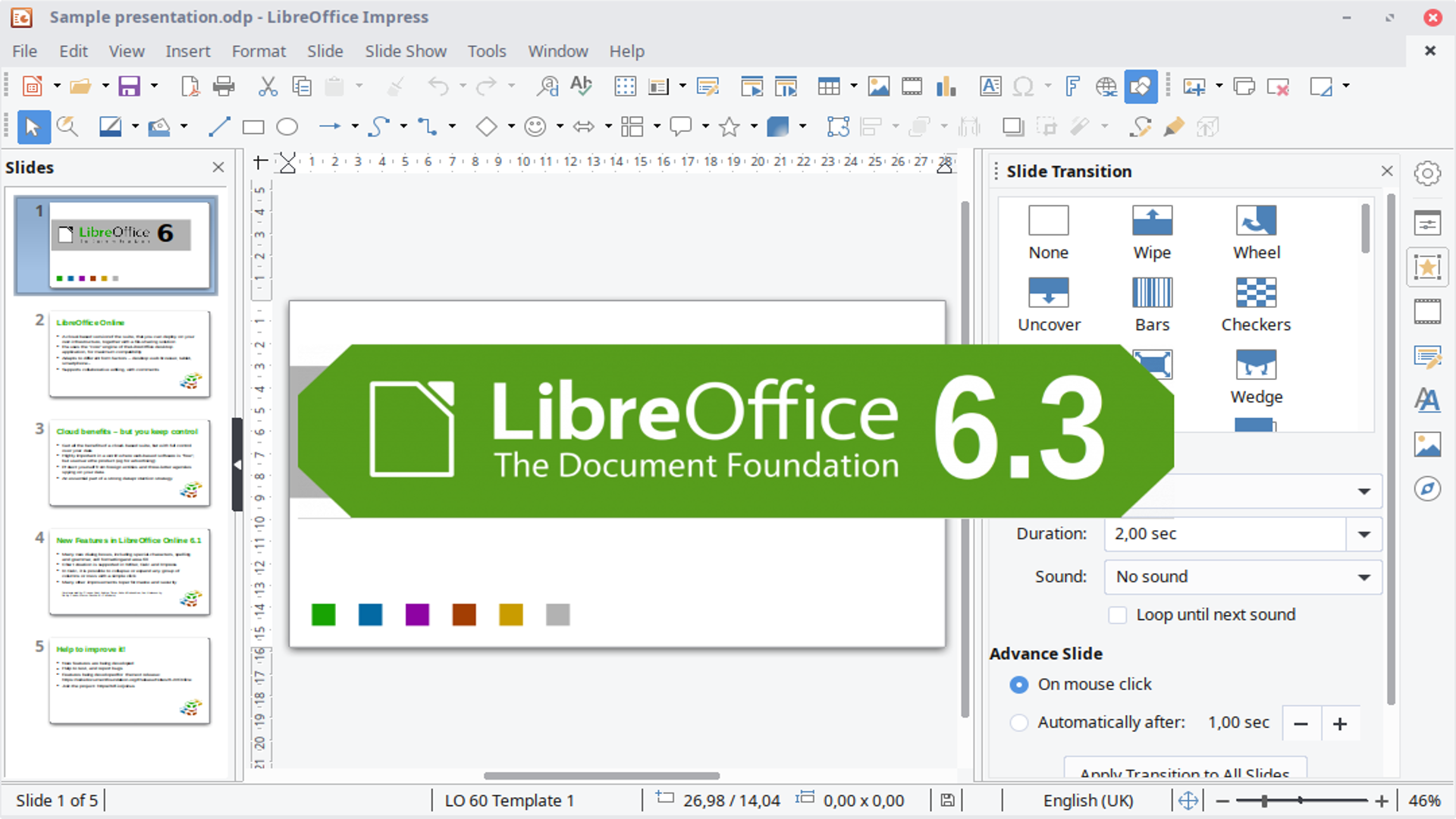Select the Fontwork tool
Viewport: 1456px width, 819px height.
(x=1072, y=86)
